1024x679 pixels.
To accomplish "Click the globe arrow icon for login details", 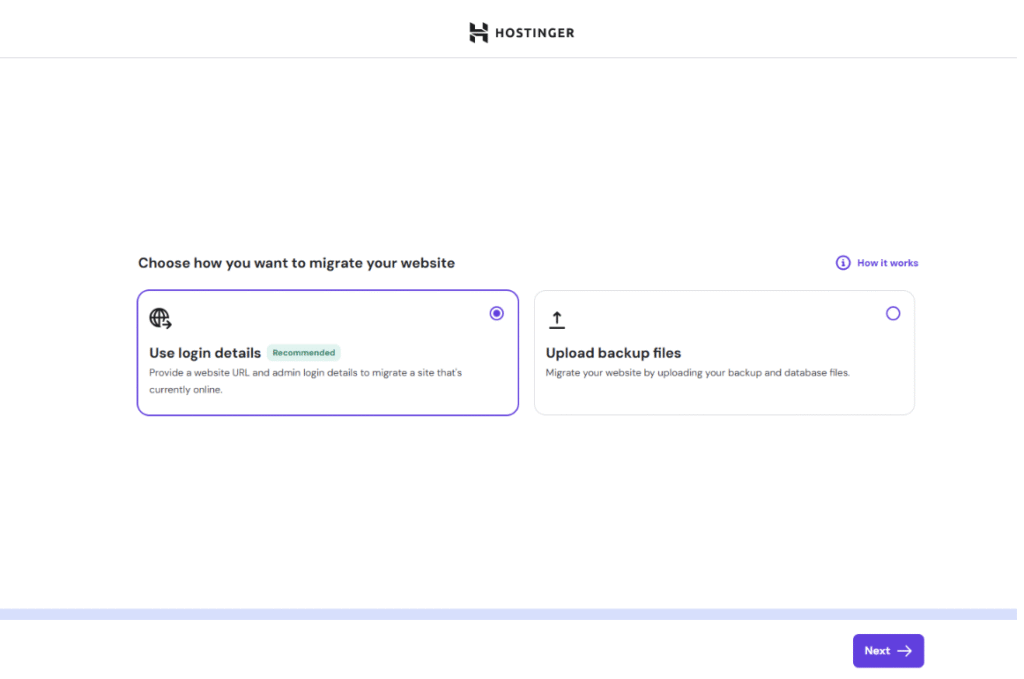I will pos(160,319).
